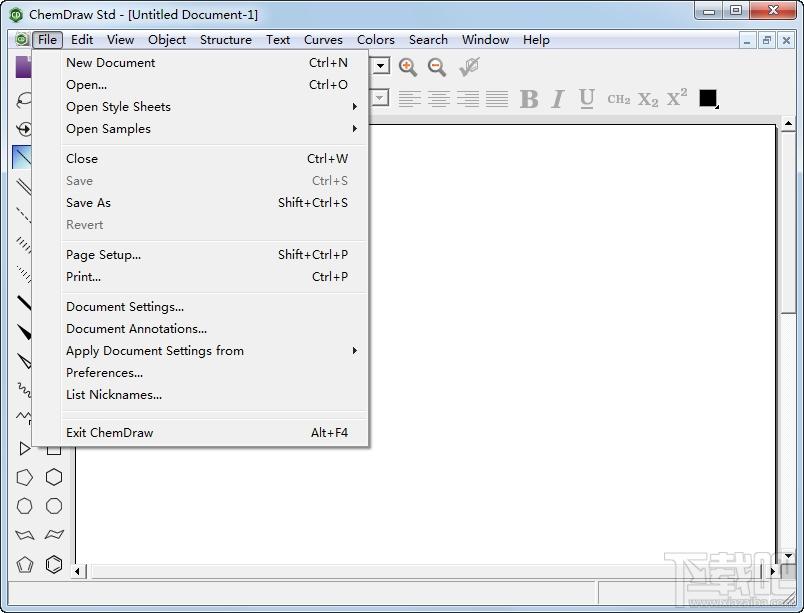Open the Search menu
This screenshot has height=613, width=804.
point(428,39)
